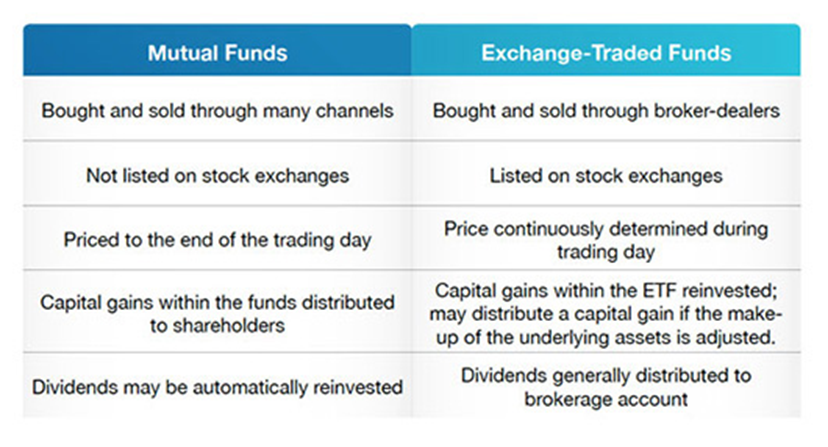Select "Dividends may be automatically reinvested" cell

tap(217, 387)
